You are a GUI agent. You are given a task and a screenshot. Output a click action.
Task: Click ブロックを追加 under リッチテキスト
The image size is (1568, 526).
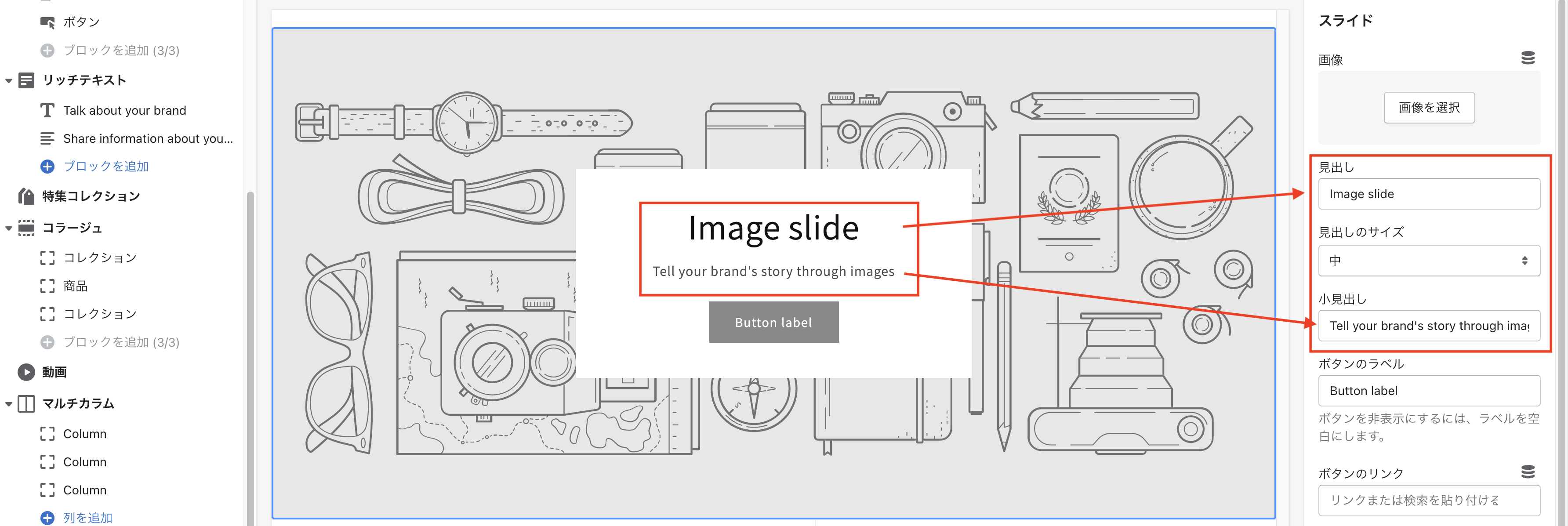point(106,166)
